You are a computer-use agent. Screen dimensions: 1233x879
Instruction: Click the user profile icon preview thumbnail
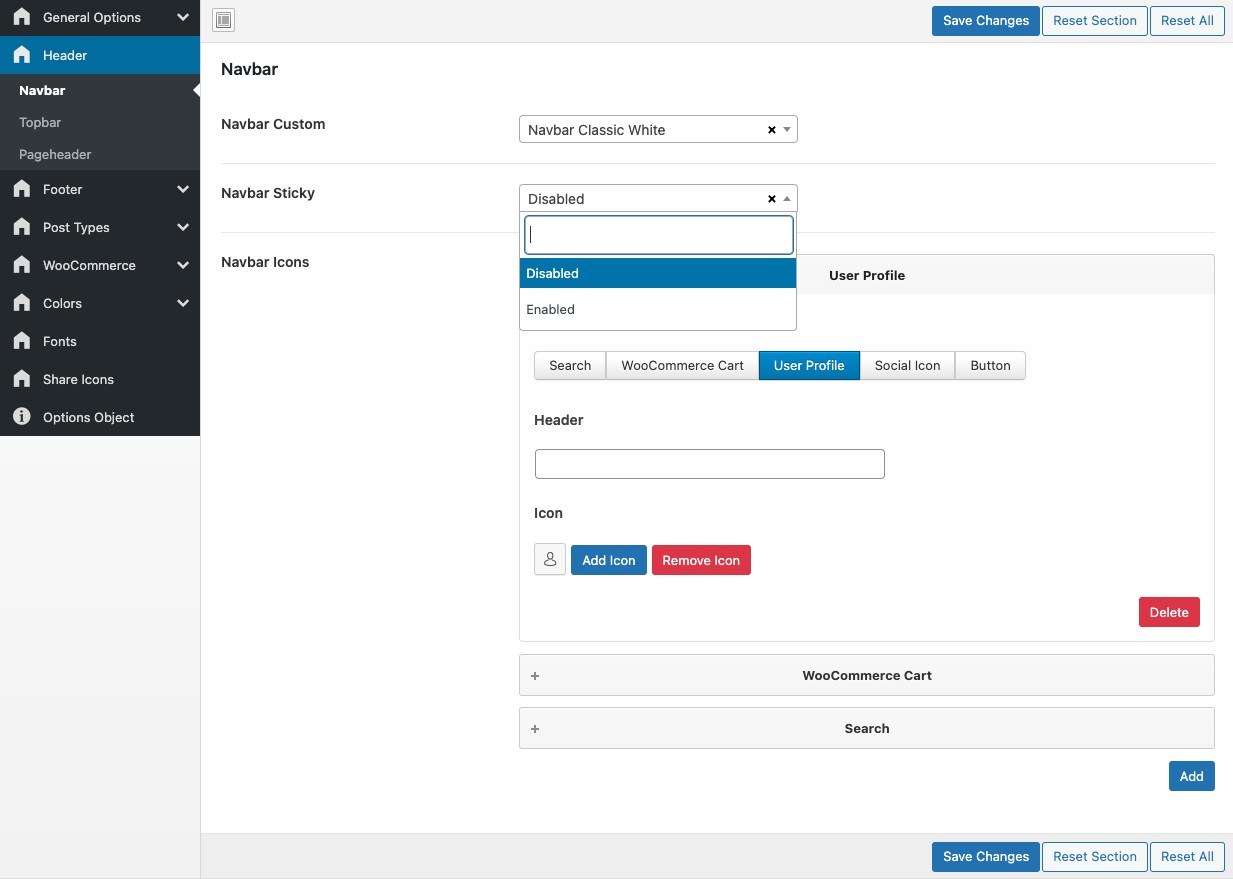(550, 560)
